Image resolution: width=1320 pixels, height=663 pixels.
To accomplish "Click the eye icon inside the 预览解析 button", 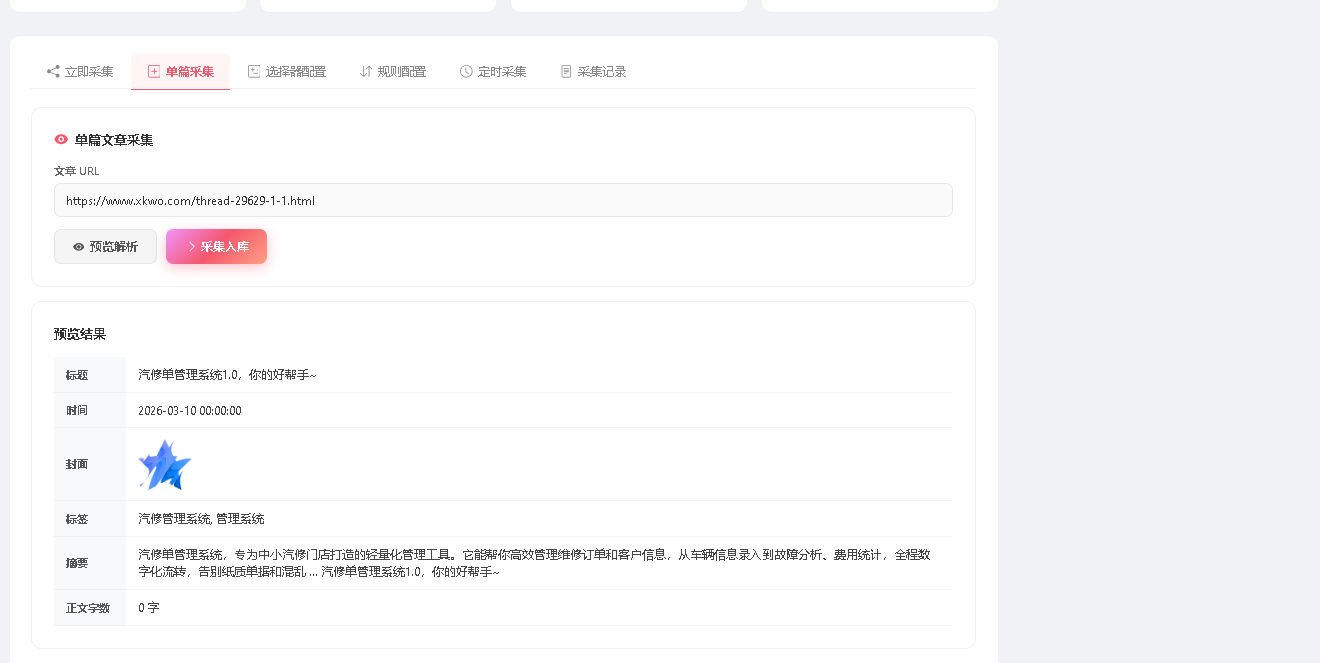I will [x=78, y=246].
